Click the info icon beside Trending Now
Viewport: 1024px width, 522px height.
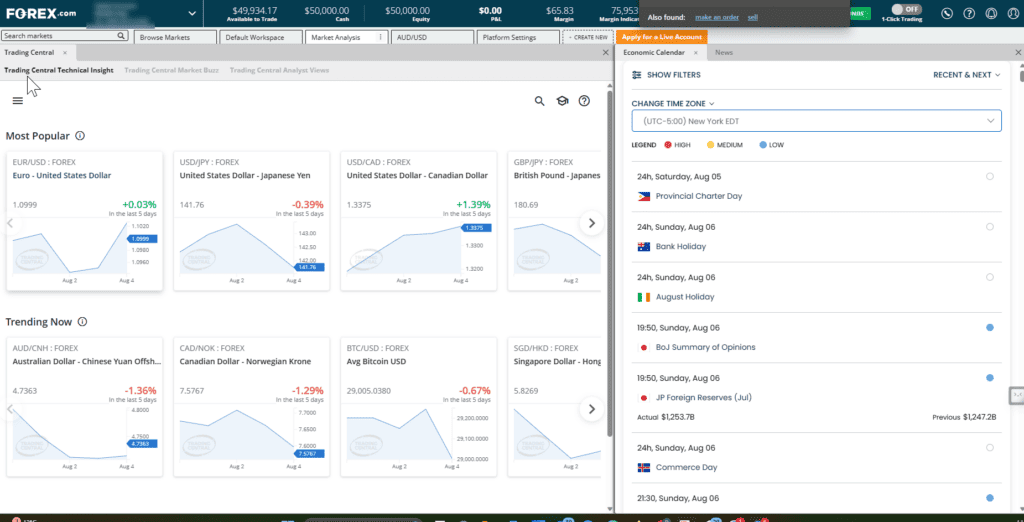(x=82, y=321)
